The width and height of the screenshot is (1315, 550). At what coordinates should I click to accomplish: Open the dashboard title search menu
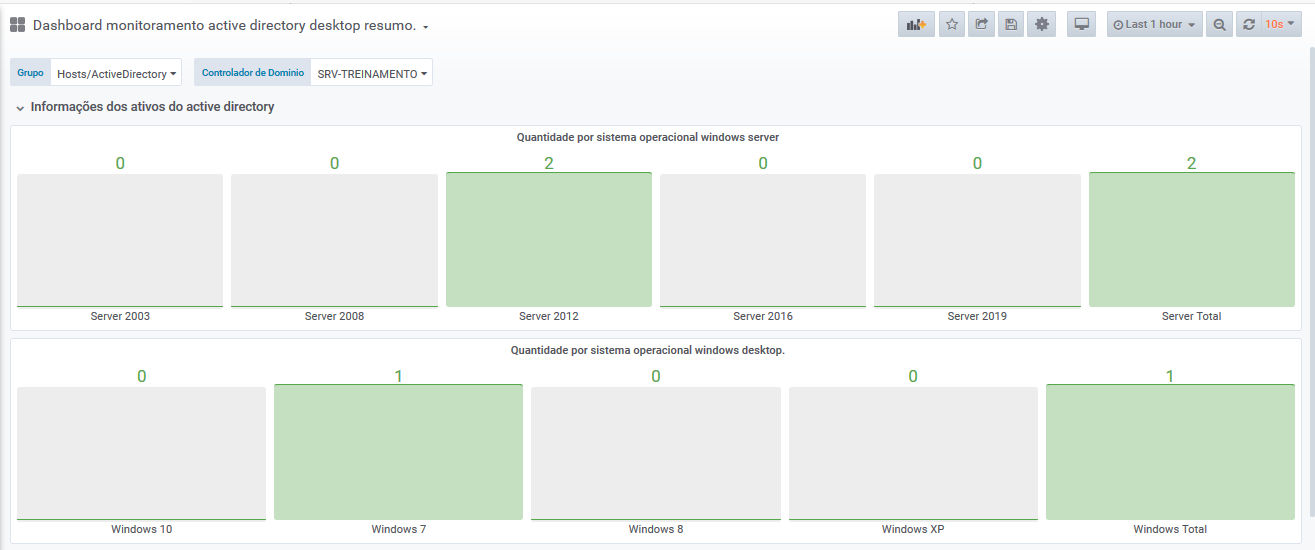pos(230,25)
